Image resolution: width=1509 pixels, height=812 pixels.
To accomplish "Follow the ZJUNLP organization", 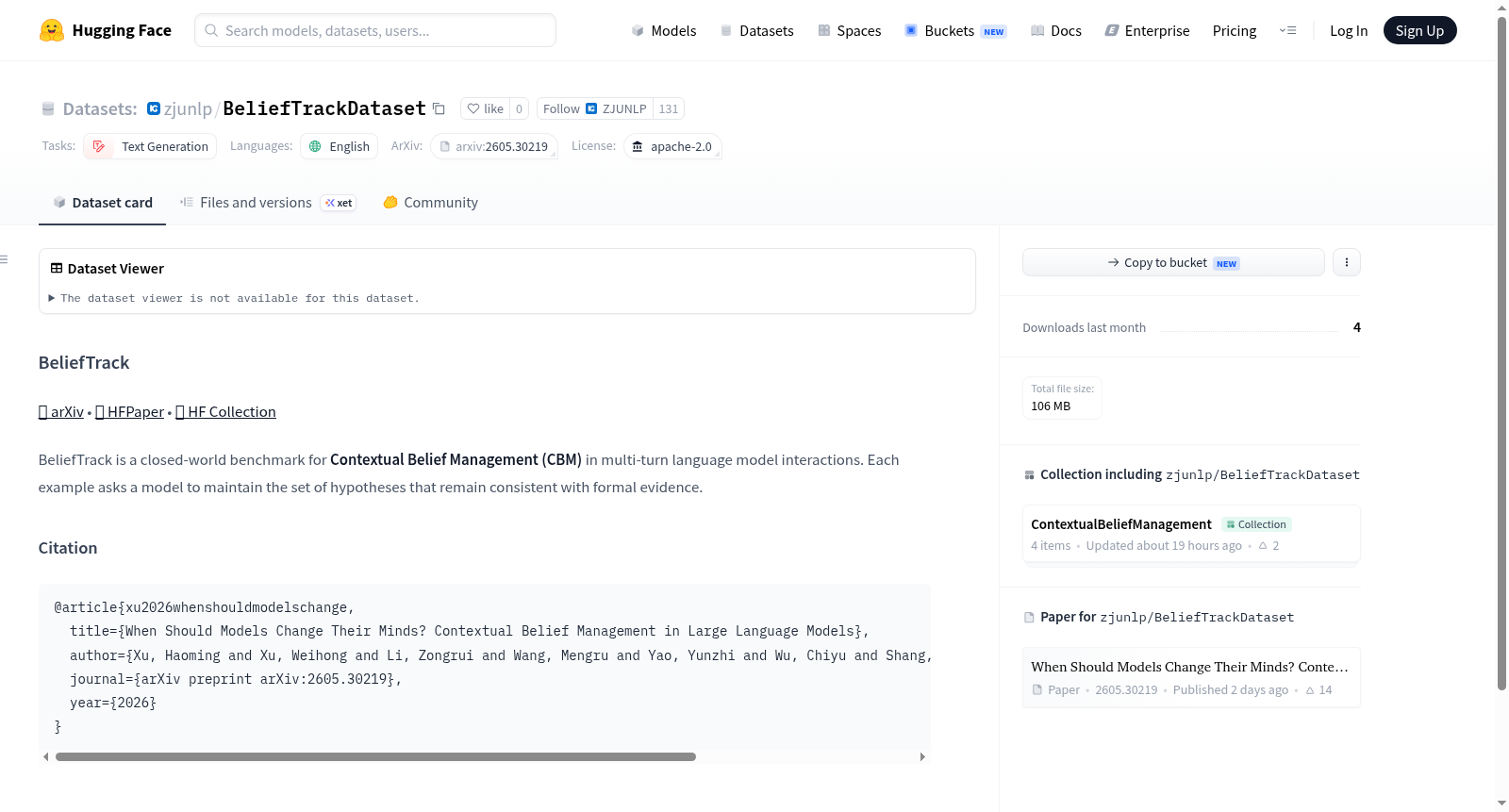I will pyautogui.click(x=595, y=108).
